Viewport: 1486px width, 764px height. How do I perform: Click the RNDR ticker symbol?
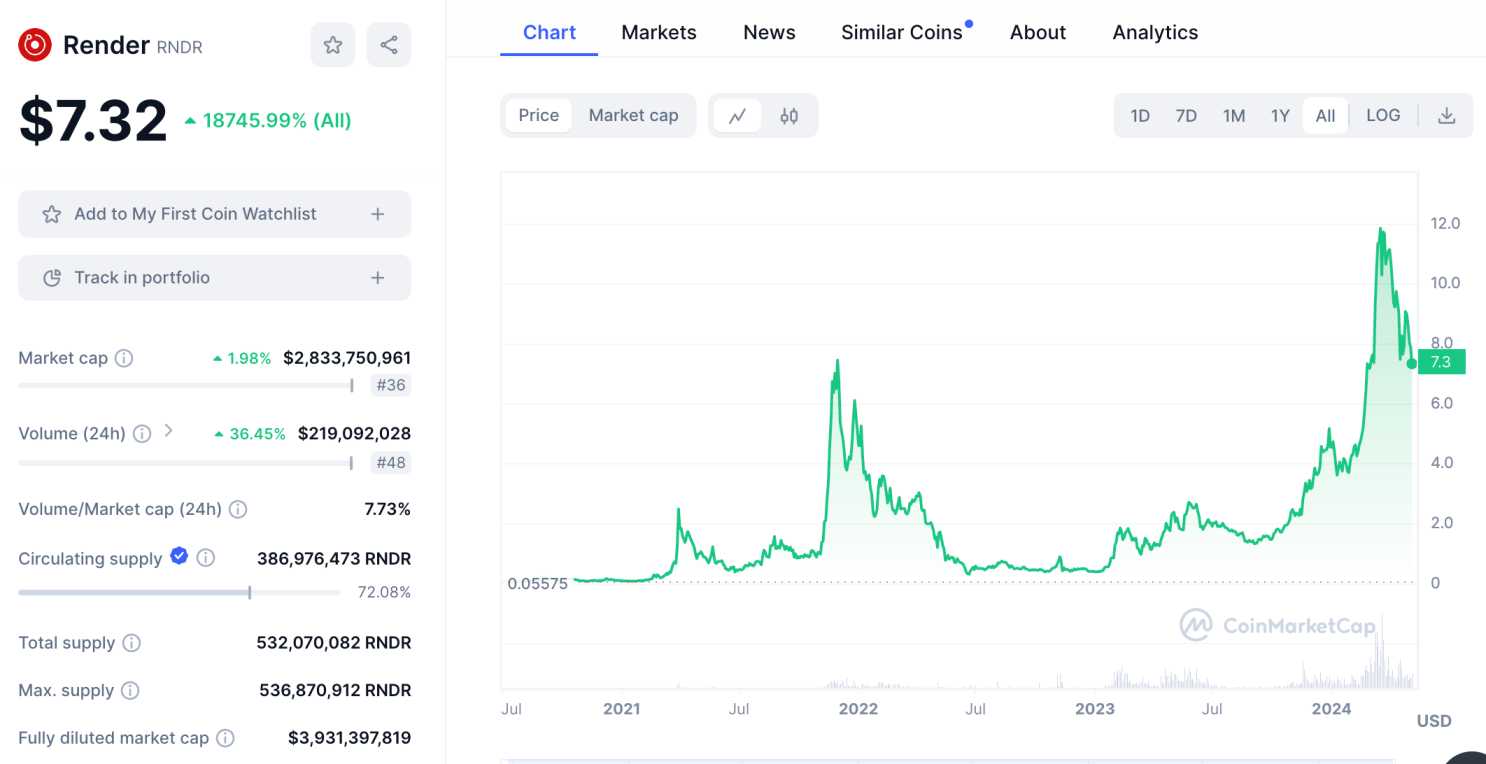coord(180,47)
